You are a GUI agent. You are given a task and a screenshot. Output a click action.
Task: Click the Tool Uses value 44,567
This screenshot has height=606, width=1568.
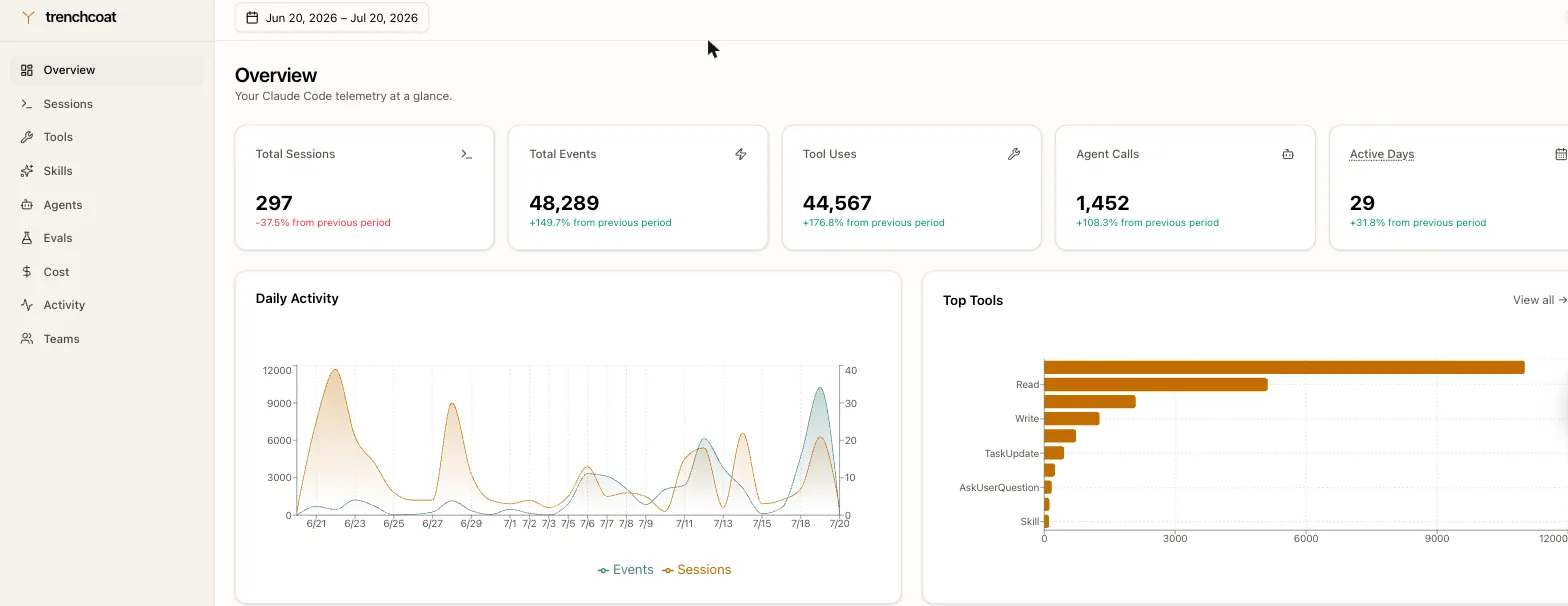837,203
